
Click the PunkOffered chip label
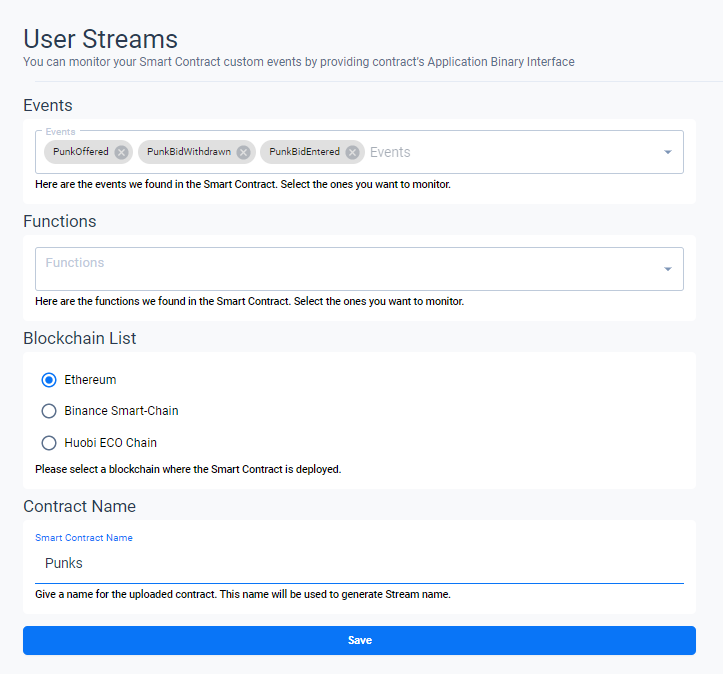coord(80,152)
